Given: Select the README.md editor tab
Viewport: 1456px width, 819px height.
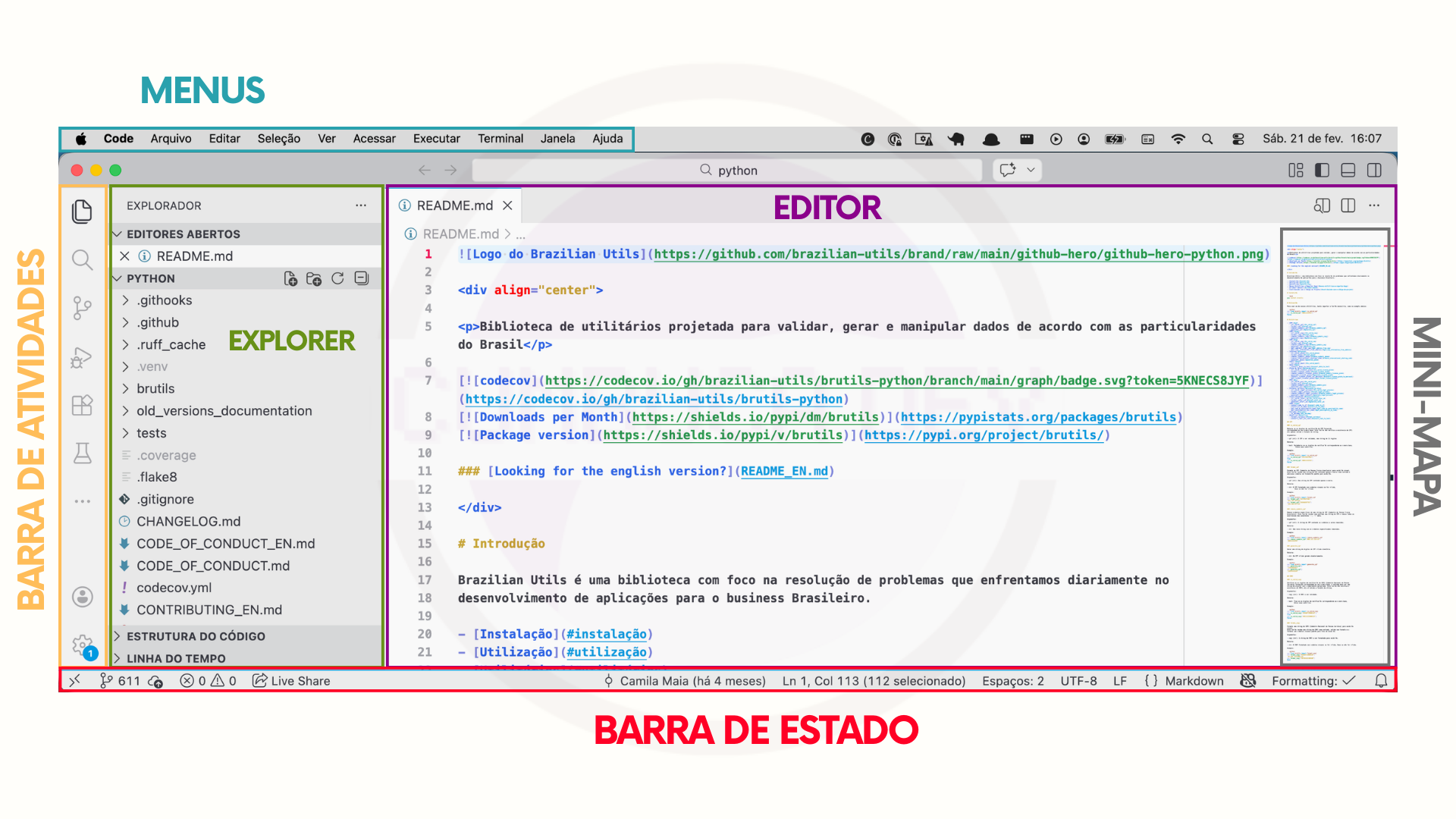Looking at the screenshot, I should point(454,206).
